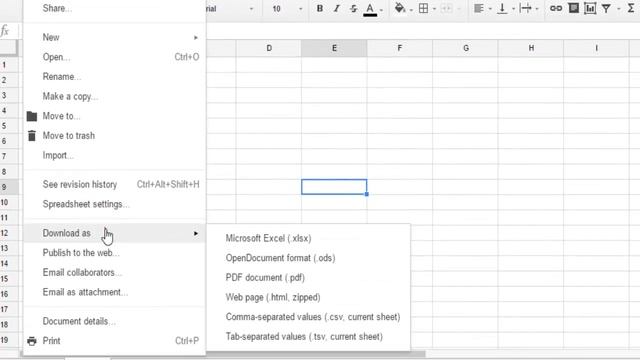
Task: Click the fx formula bar icon
Action: coord(5,31)
